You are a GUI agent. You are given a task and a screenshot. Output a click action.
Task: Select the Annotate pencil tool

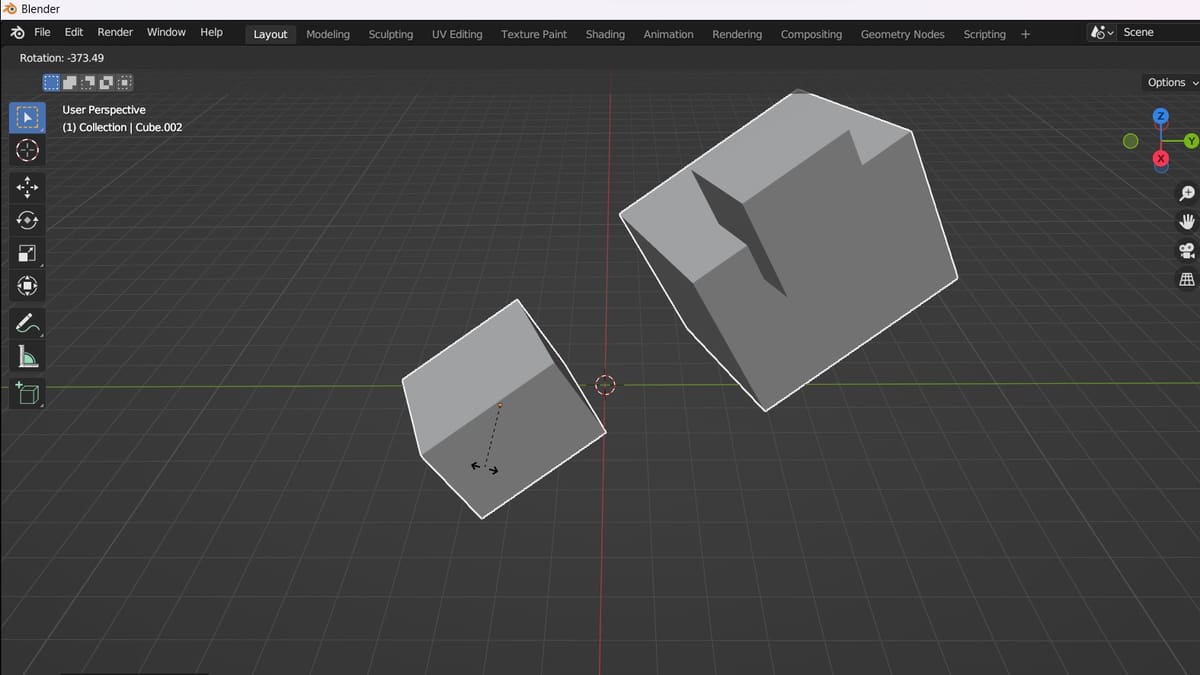click(x=27, y=323)
